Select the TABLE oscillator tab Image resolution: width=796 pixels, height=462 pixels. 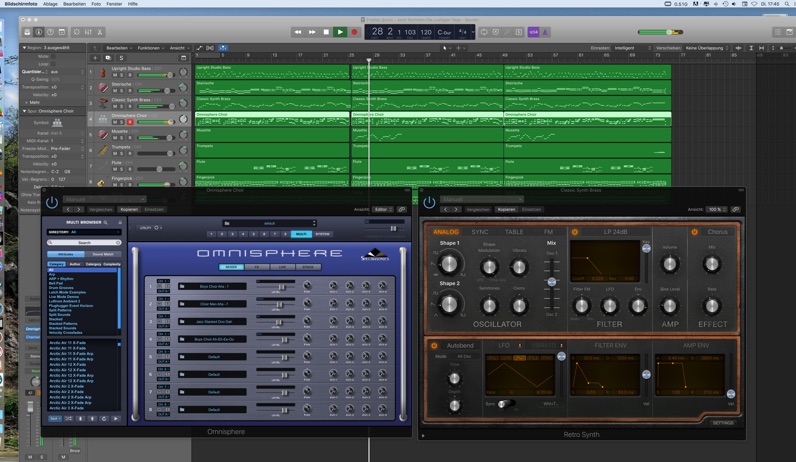pos(514,232)
